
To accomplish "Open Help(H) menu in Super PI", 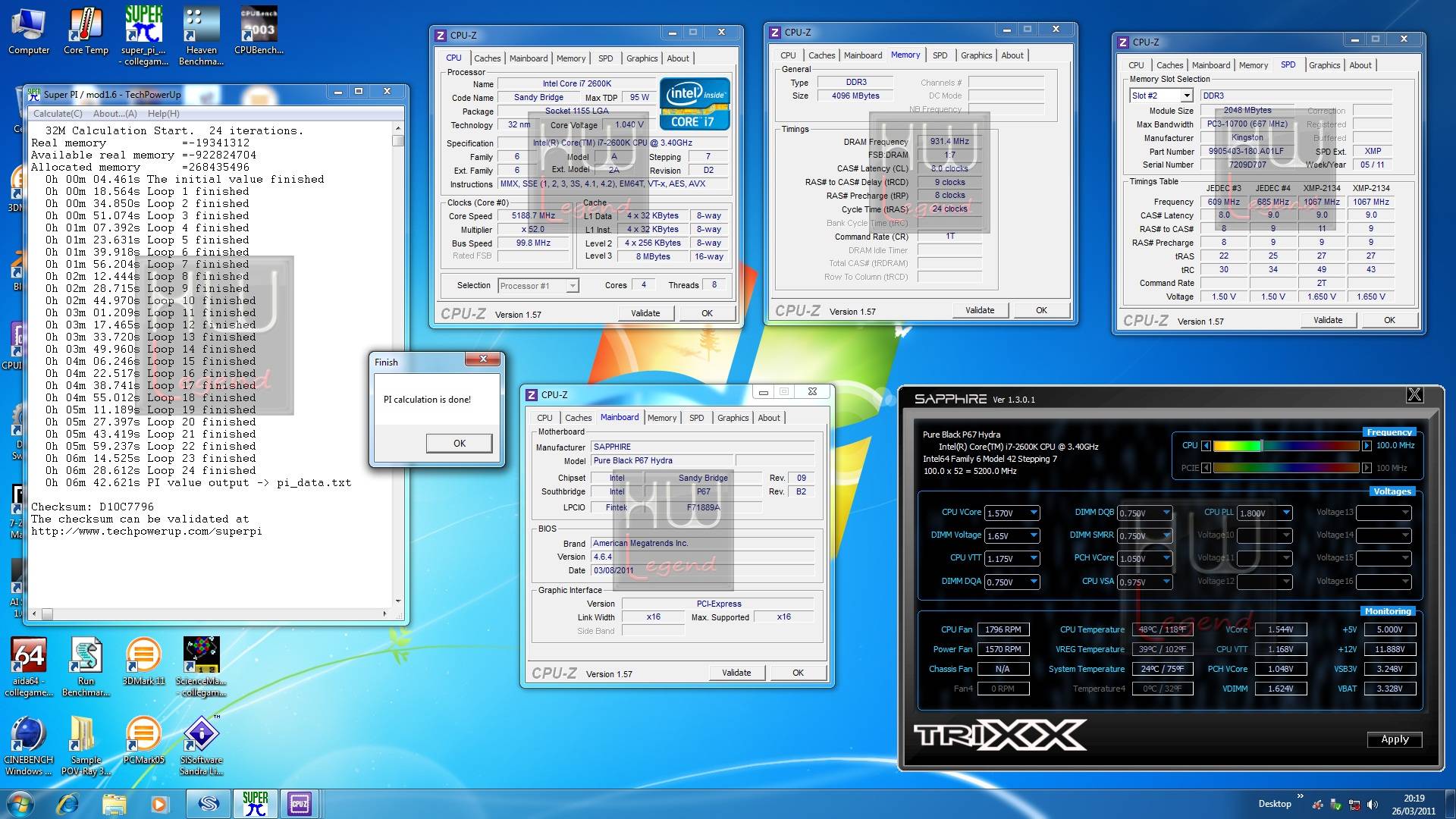I will [x=164, y=114].
